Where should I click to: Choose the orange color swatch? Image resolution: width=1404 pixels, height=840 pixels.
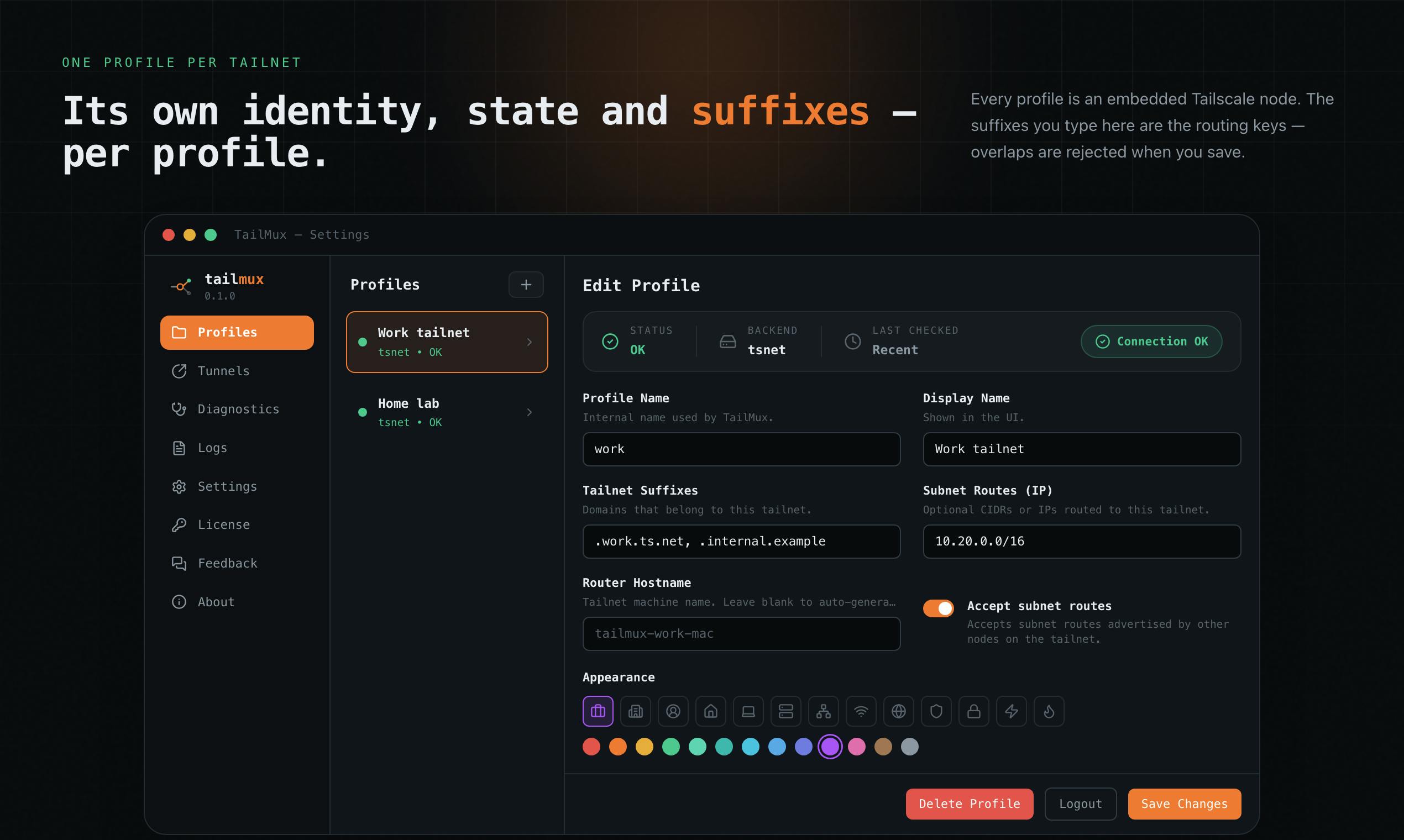point(617,747)
